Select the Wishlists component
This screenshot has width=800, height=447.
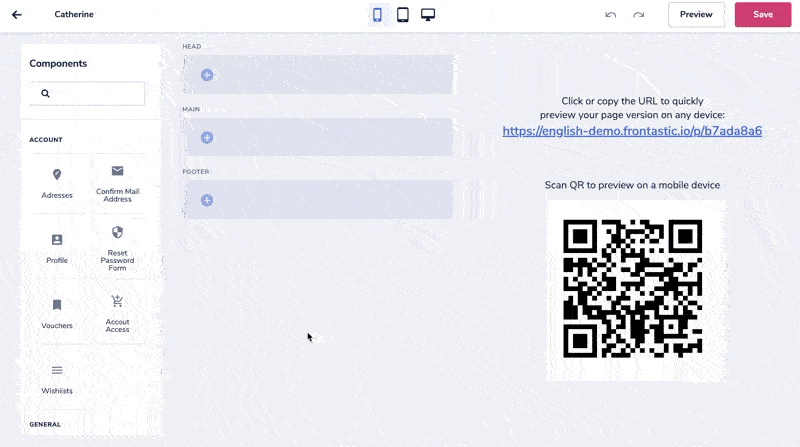pyautogui.click(x=57, y=379)
